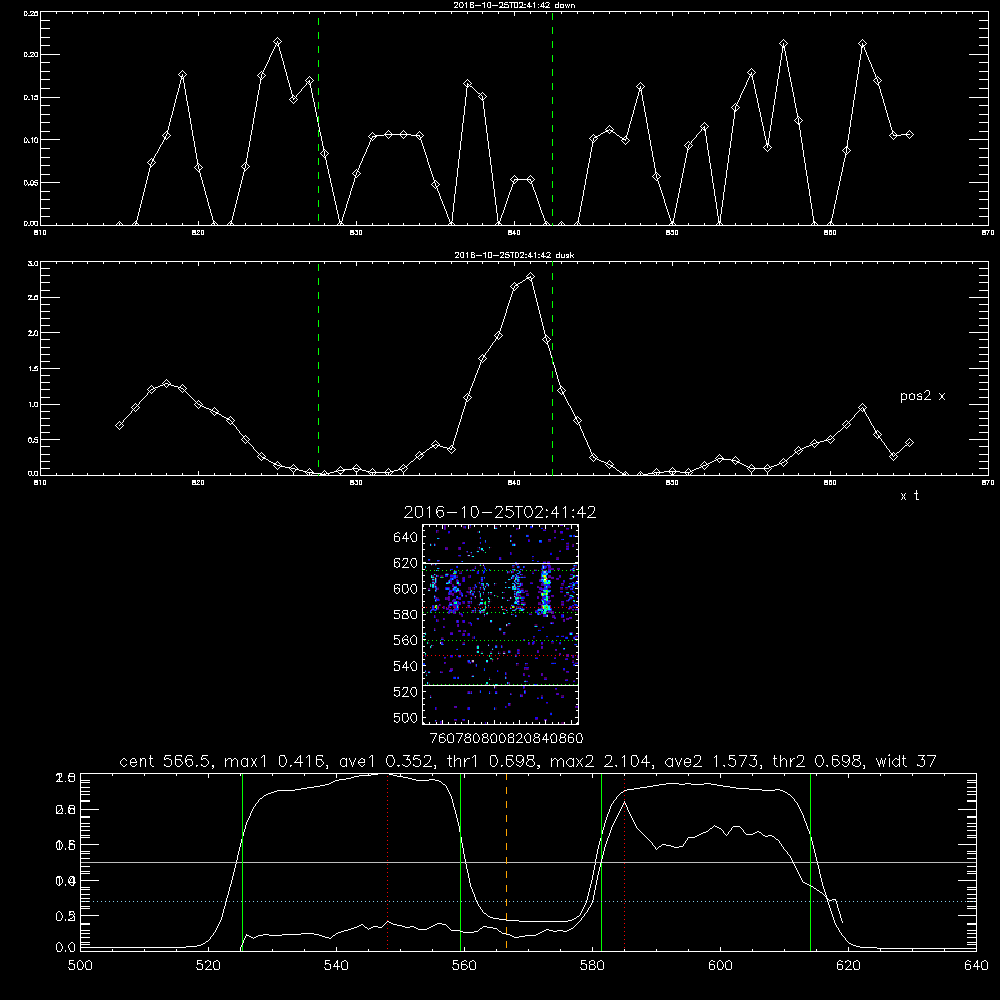Click the green vertical line near 560 in bottom plot

point(460,861)
